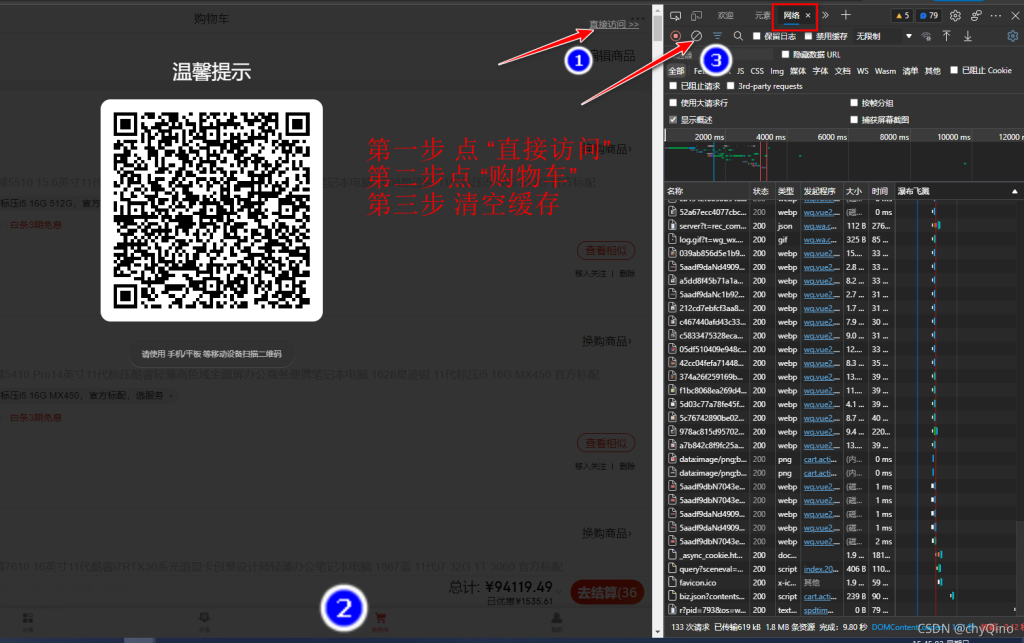Check 已阻止 Cookie checkbox

[954, 71]
